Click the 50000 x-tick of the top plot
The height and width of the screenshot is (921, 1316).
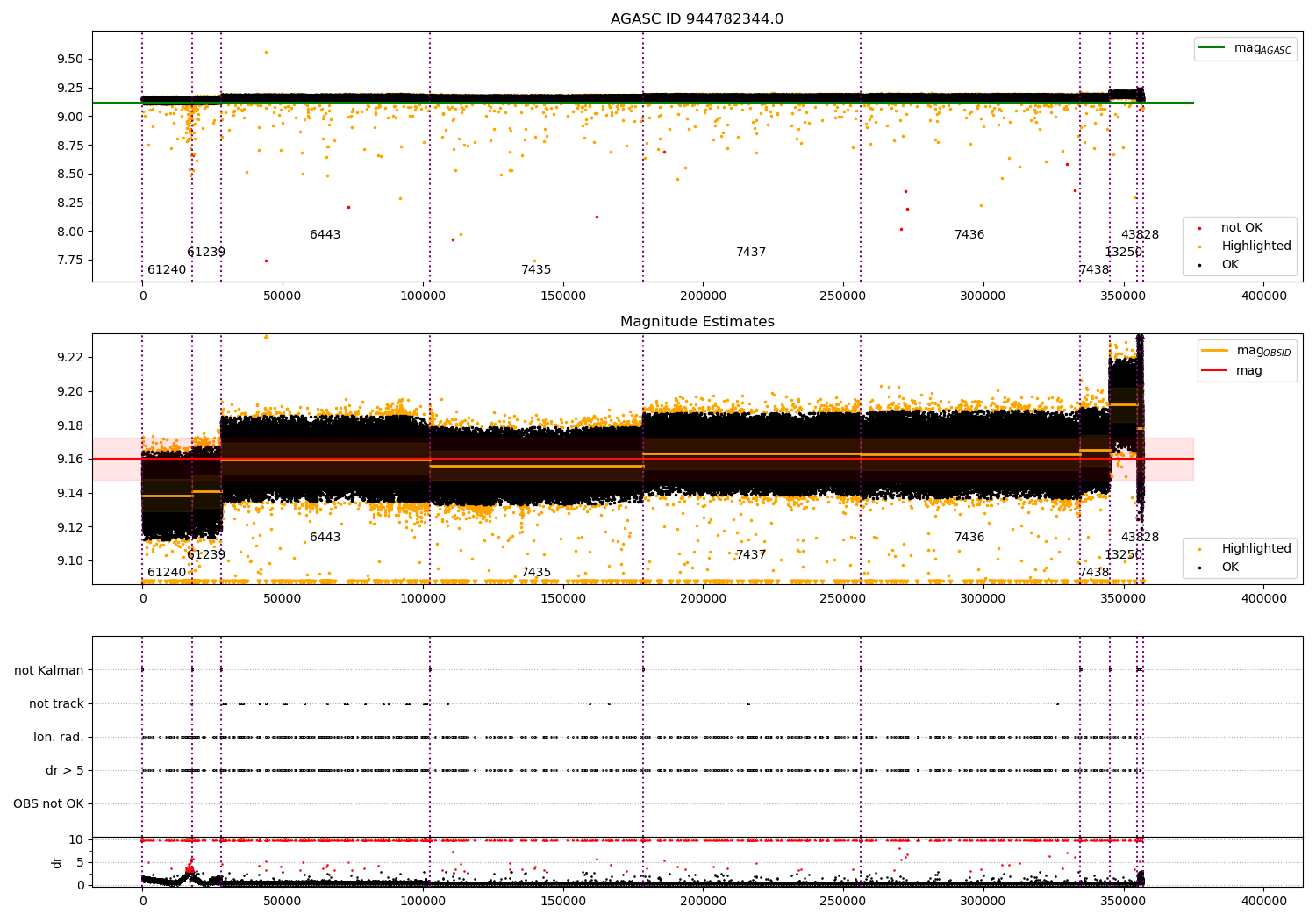(283, 296)
